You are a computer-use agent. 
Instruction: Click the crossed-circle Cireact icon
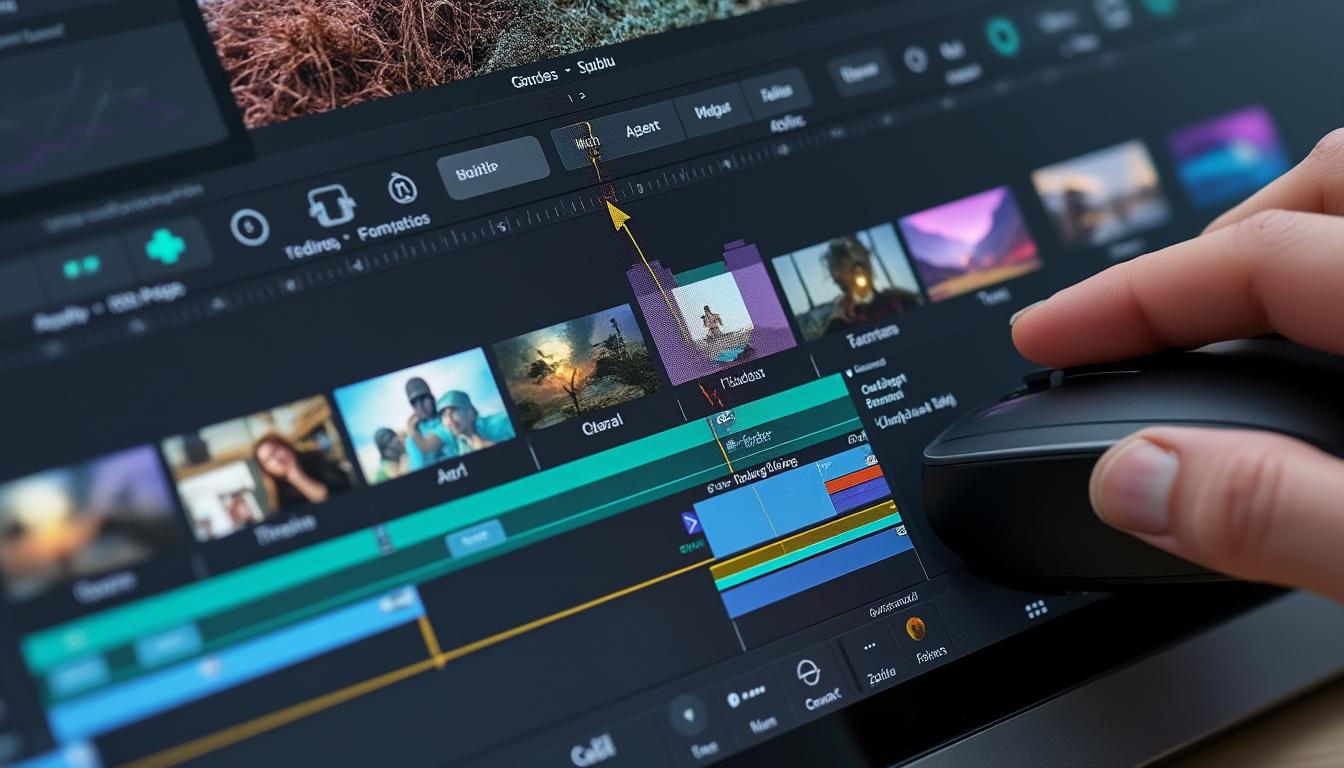(x=808, y=672)
